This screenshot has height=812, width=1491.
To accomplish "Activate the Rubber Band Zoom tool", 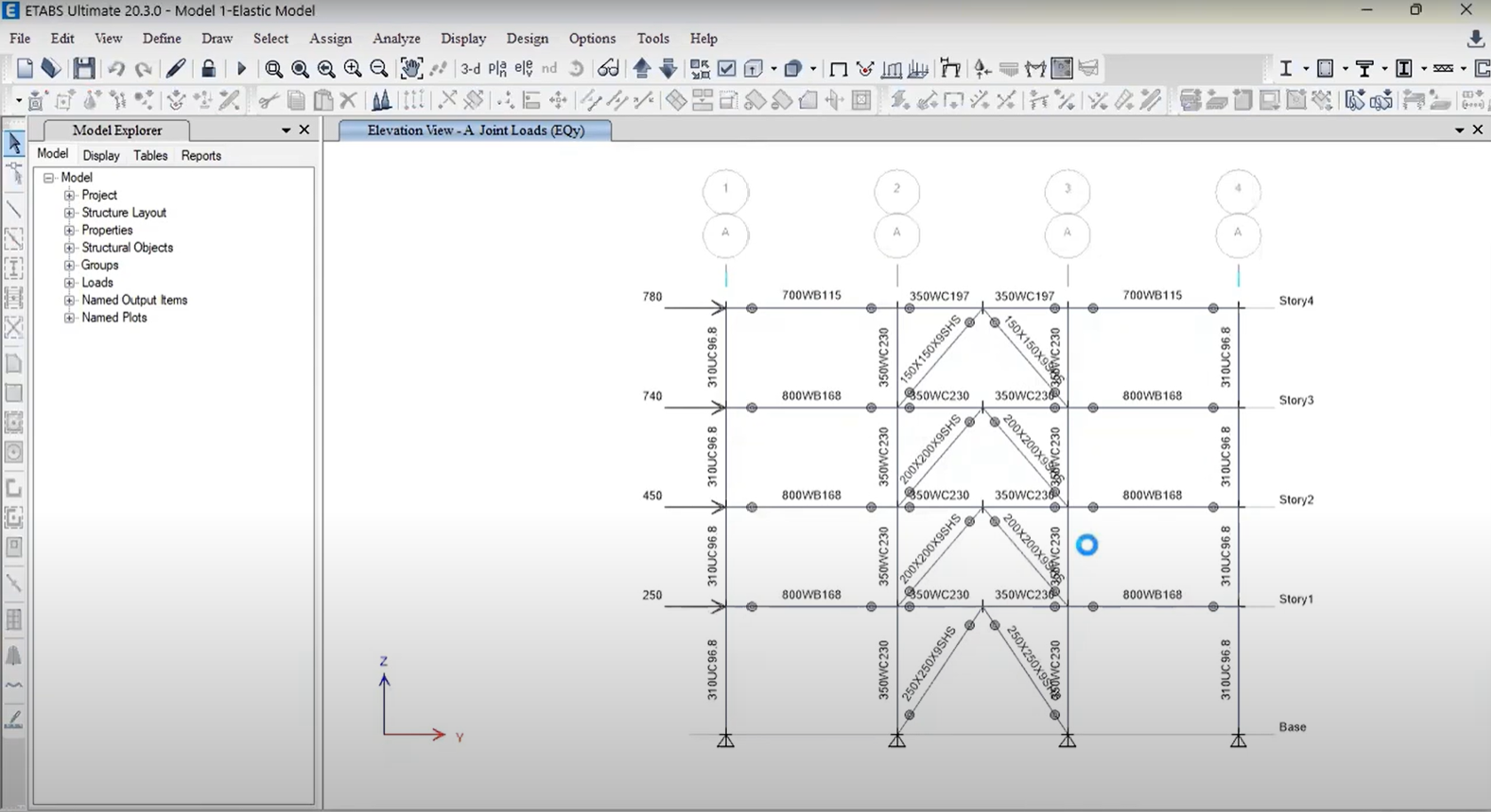I will click(274, 68).
